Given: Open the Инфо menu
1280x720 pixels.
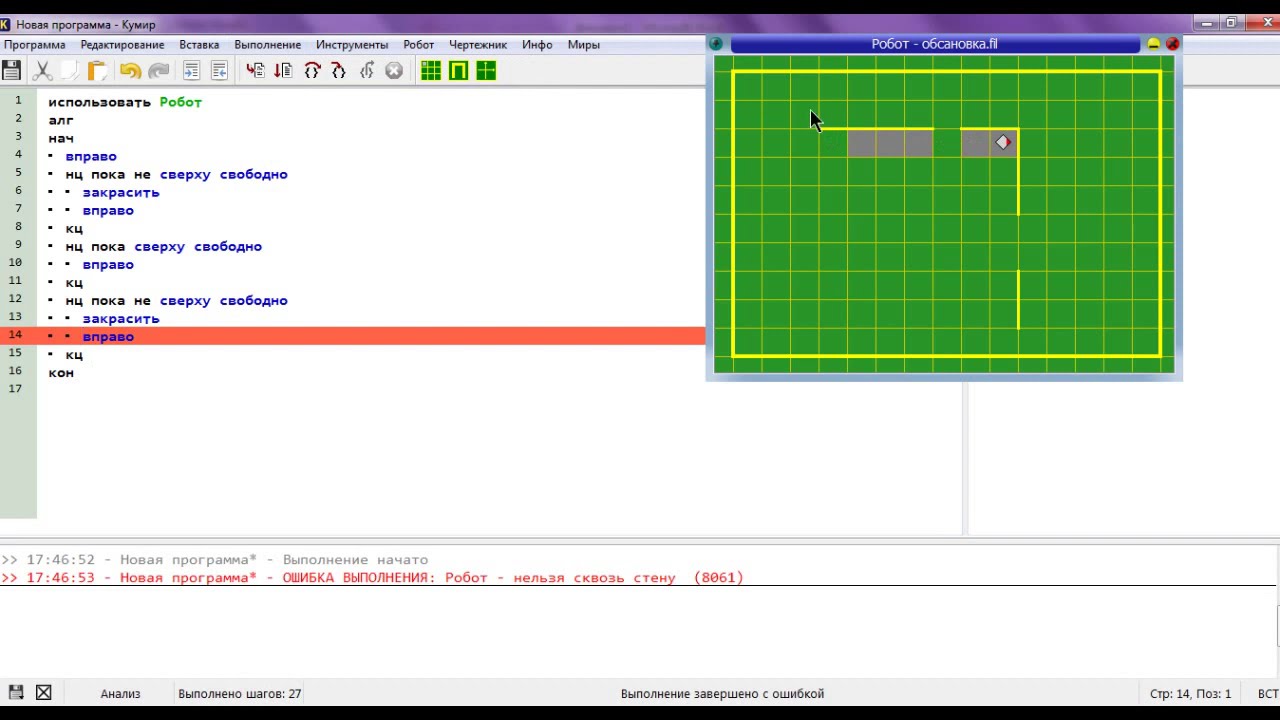Looking at the screenshot, I should (x=537, y=44).
